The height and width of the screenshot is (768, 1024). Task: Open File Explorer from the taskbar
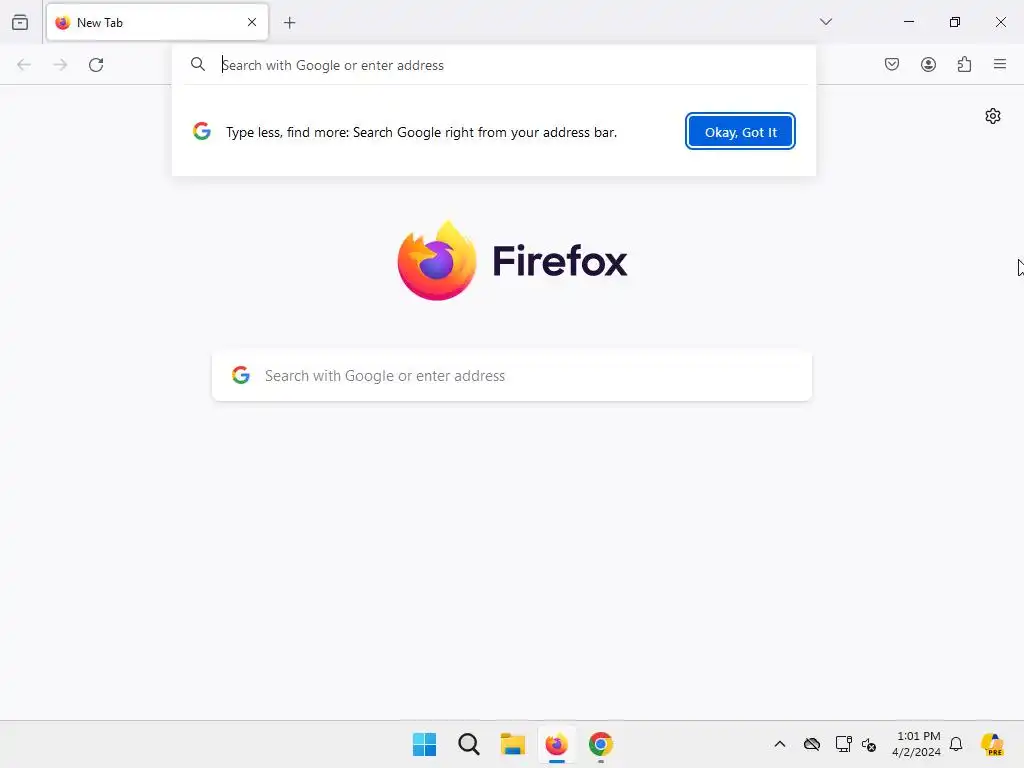(x=513, y=744)
